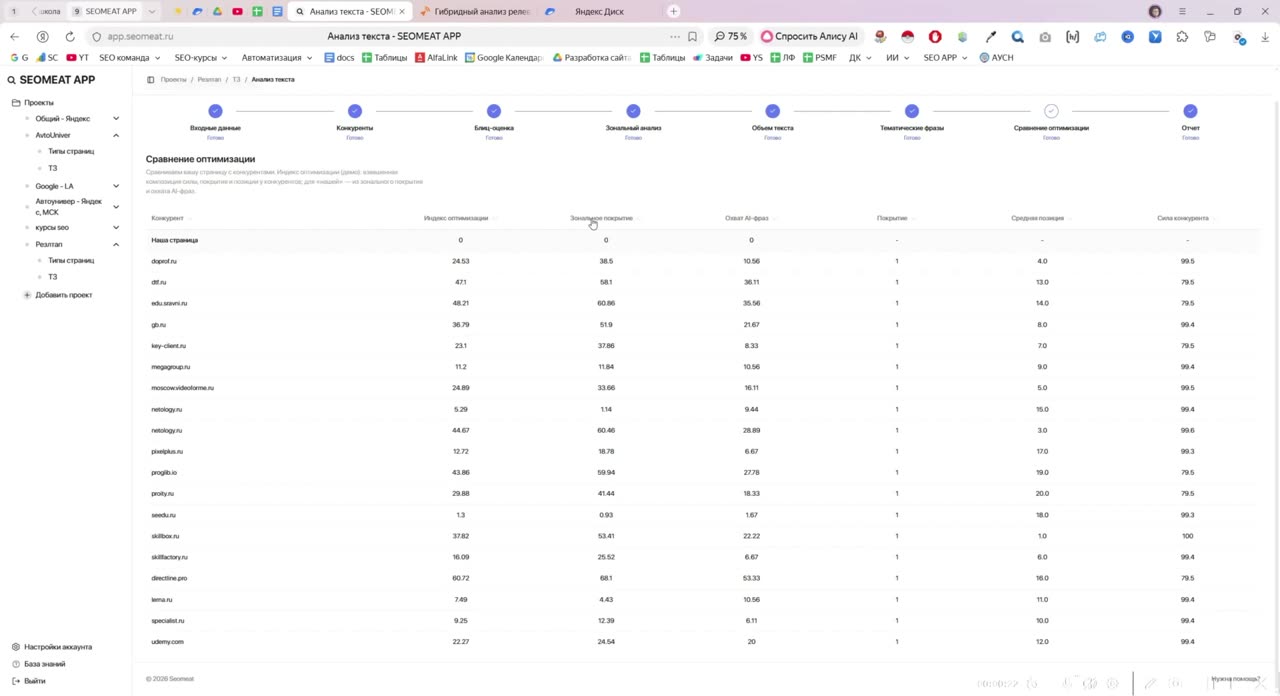Open the Projects folder icon in sidebar
Image resolution: width=1280 pixels, height=696 pixels.
[16, 103]
